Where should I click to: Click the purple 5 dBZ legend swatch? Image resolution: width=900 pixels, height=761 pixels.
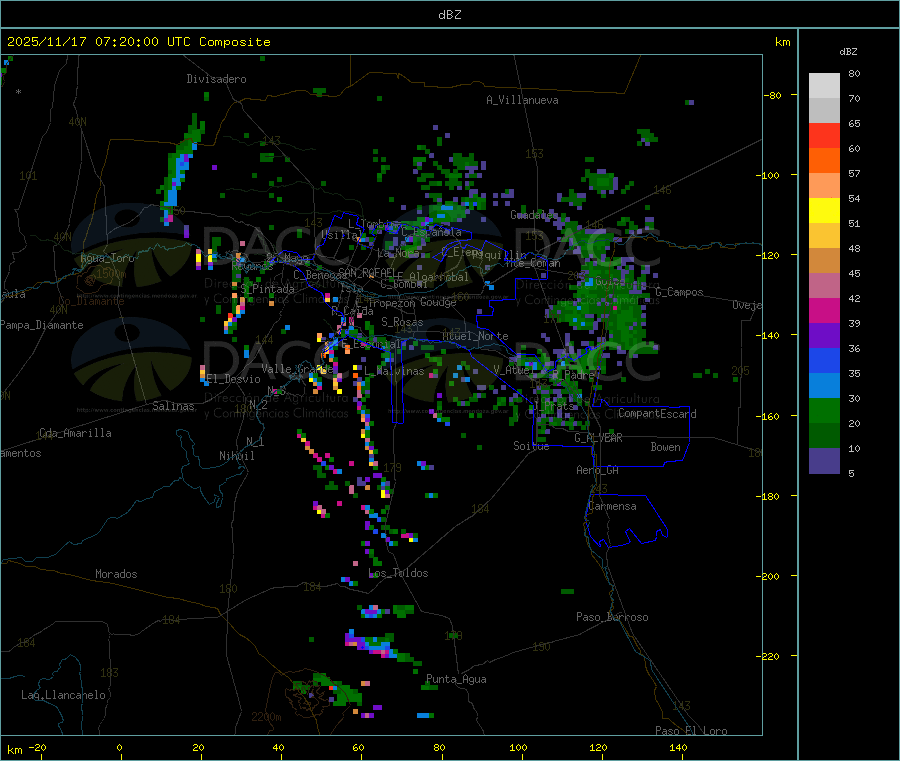pyautogui.click(x=824, y=461)
